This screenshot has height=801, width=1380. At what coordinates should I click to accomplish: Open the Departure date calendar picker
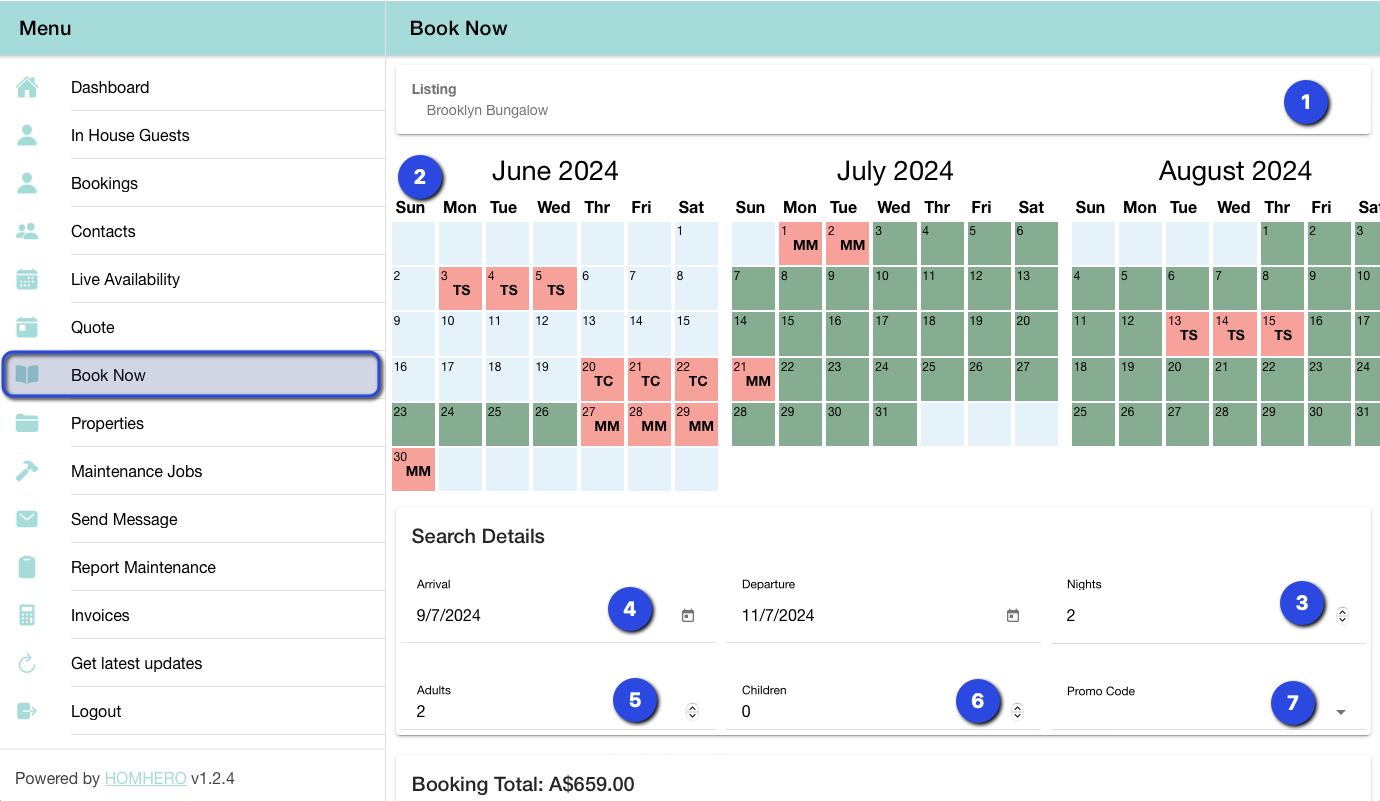tap(1013, 616)
